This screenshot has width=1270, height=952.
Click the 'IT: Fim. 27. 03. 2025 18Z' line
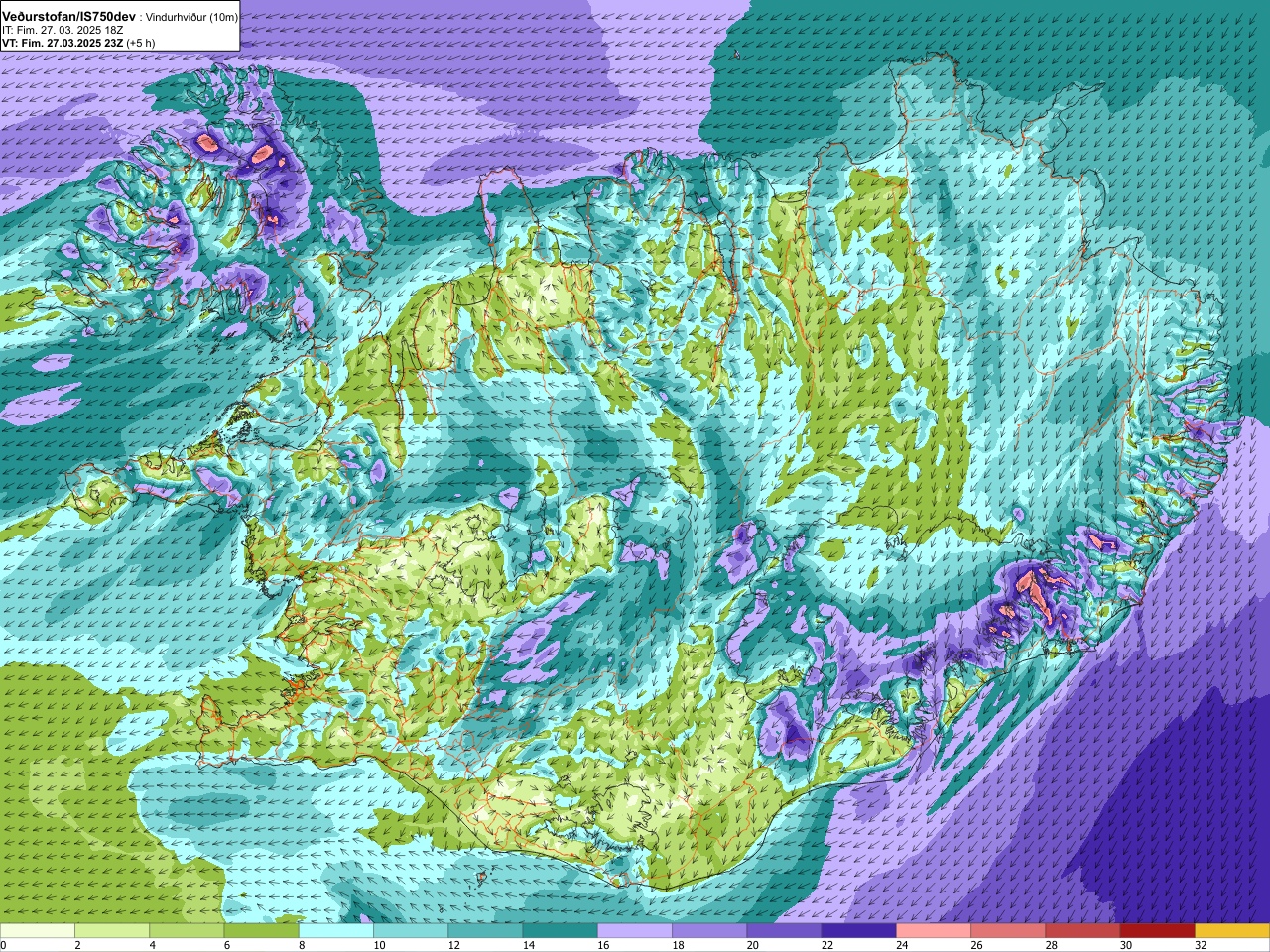[x=61, y=31]
